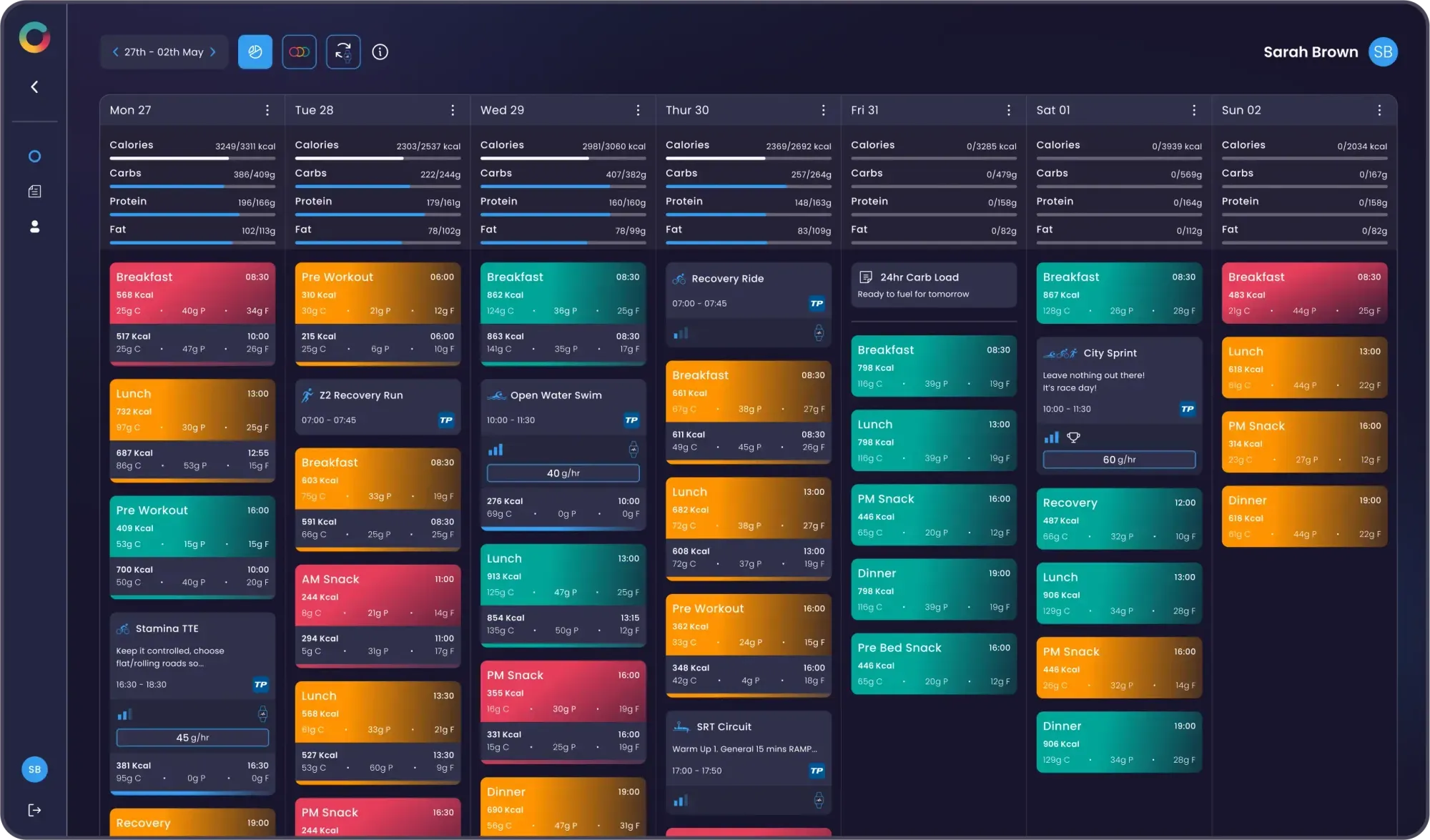This screenshot has width=1430, height=840.
Task: Click the logout icon in the sidebar
Action: [x=34, y=810]
